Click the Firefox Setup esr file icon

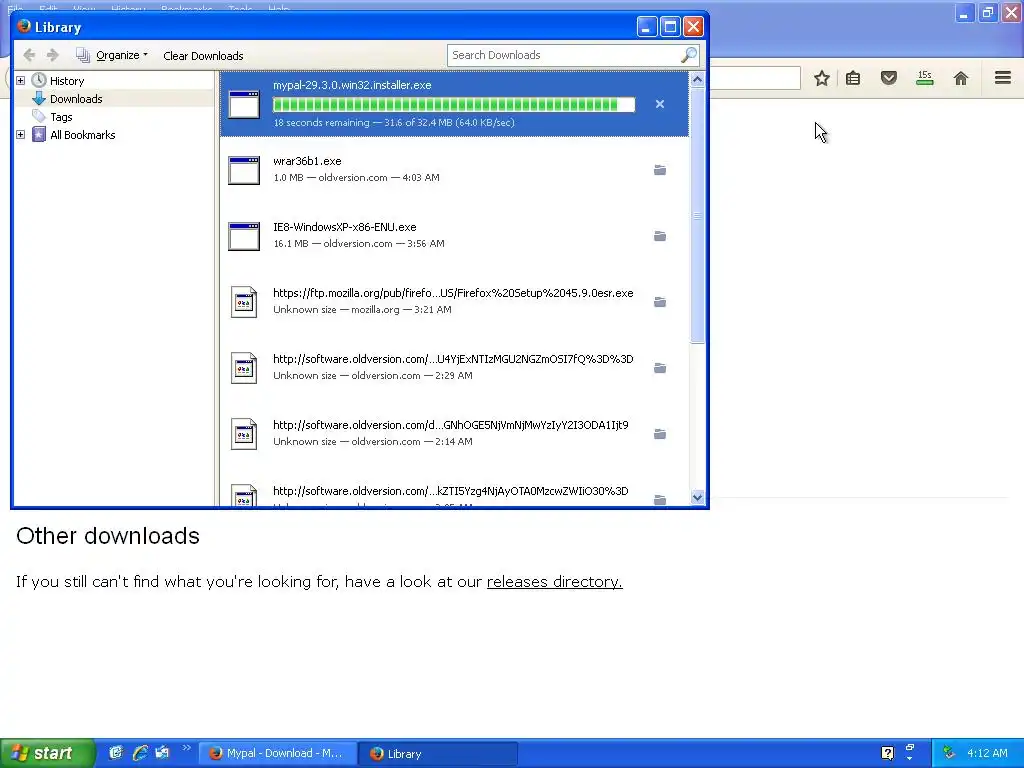click(x=244, y=302)
